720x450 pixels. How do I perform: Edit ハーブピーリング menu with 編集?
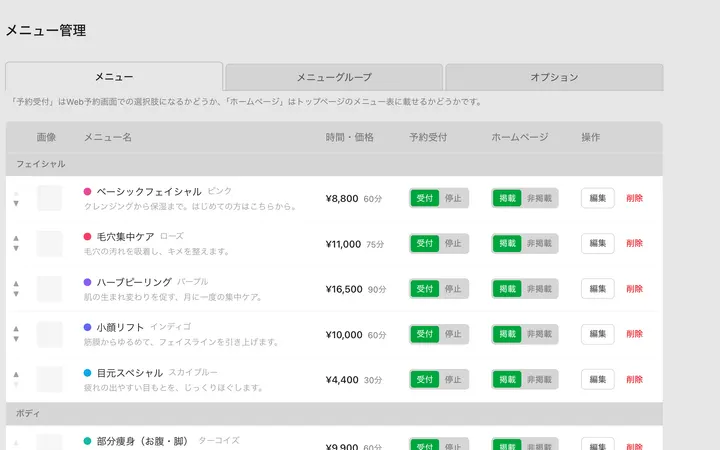(598, 289)
